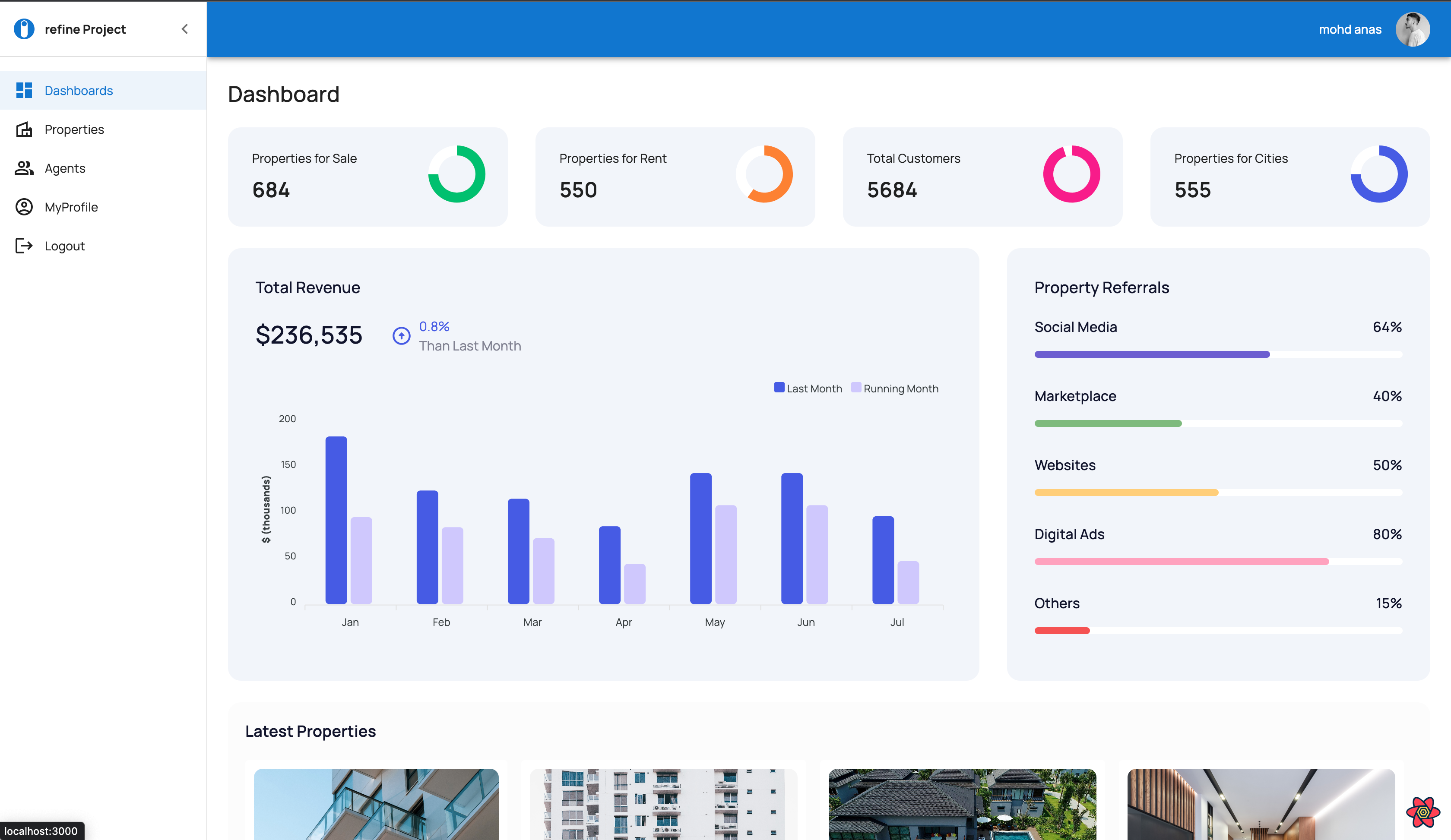
Task: Click the Digital Ads progress bar
Action: [1218, 562]
